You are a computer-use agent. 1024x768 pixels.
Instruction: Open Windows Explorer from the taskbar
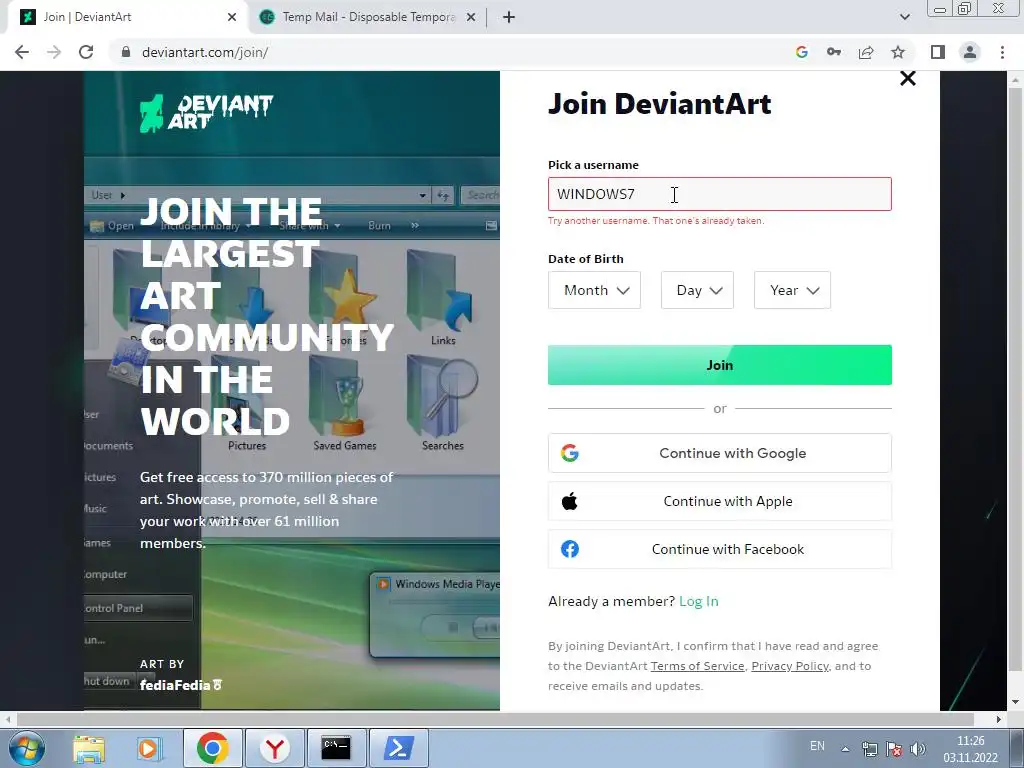point(89,748)
